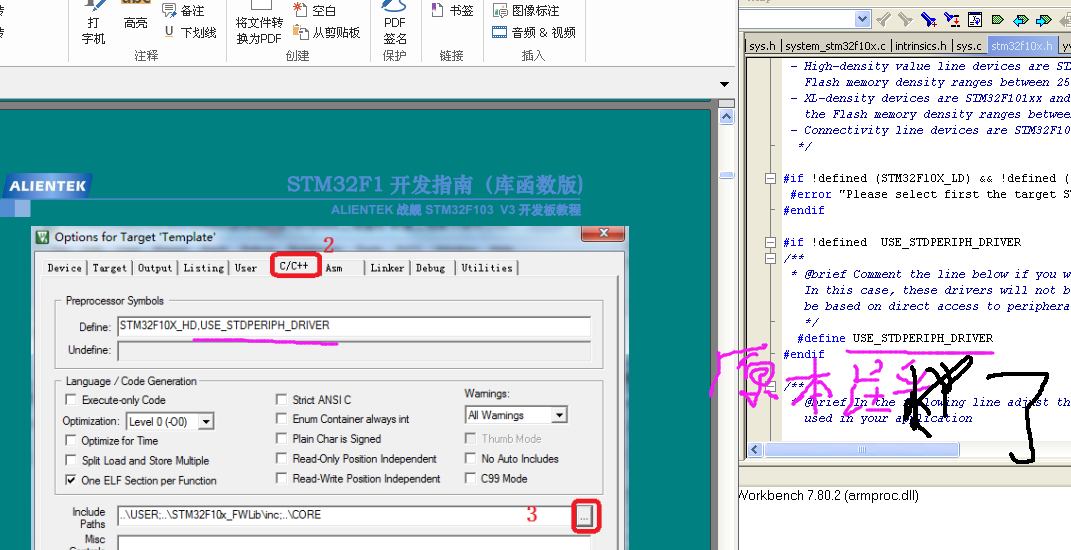This screenshot has height=550, width=1071.
Task: Click into the Undefine field
Action: pyautogui.click(x=354, y=350)
